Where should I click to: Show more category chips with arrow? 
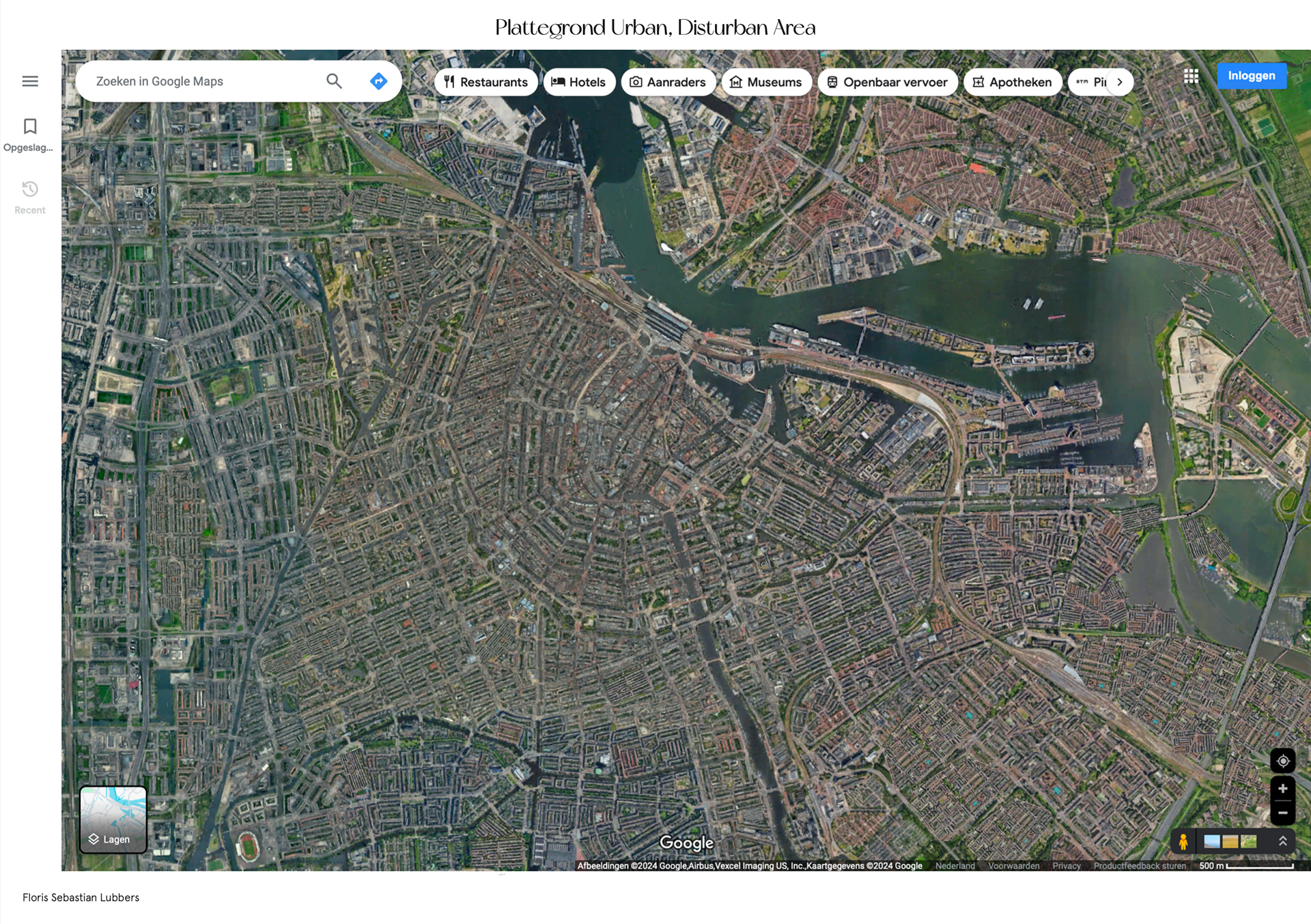click(1120, 82)
